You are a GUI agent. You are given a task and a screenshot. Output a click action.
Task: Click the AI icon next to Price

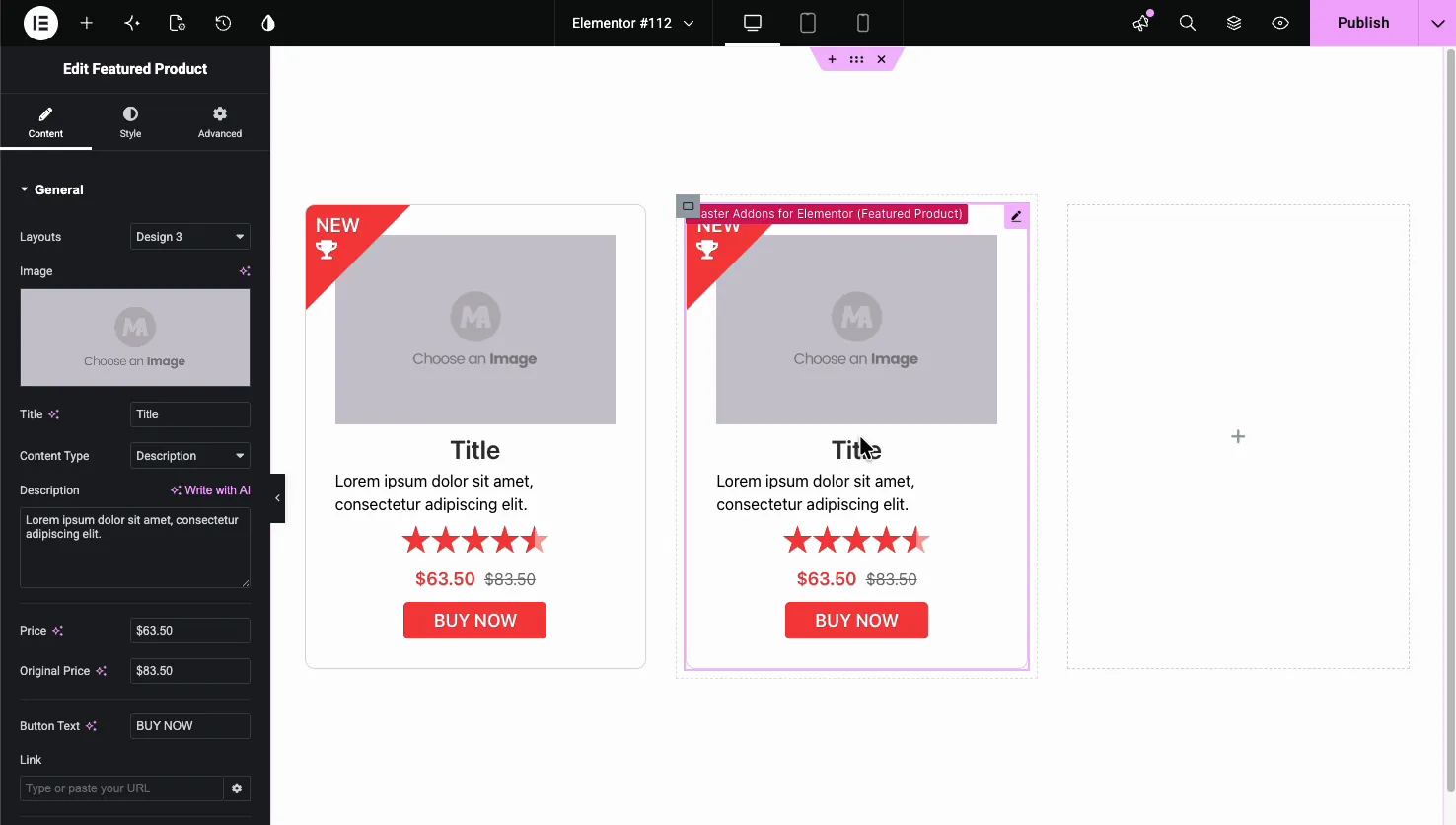click(x=58, y=631)
